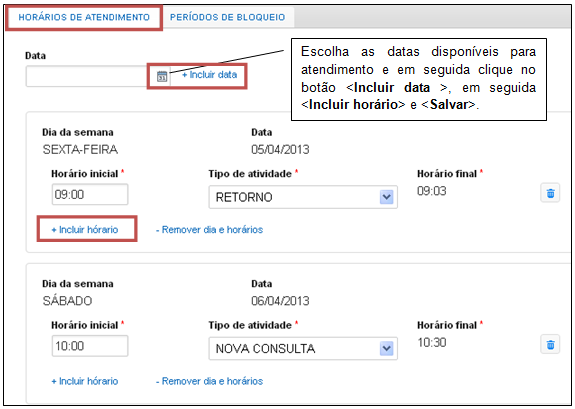The height and width of the screenshot is (409, 575).
Task: Switch to Horários de Atendimento tab
Action: tap(84, 17)
